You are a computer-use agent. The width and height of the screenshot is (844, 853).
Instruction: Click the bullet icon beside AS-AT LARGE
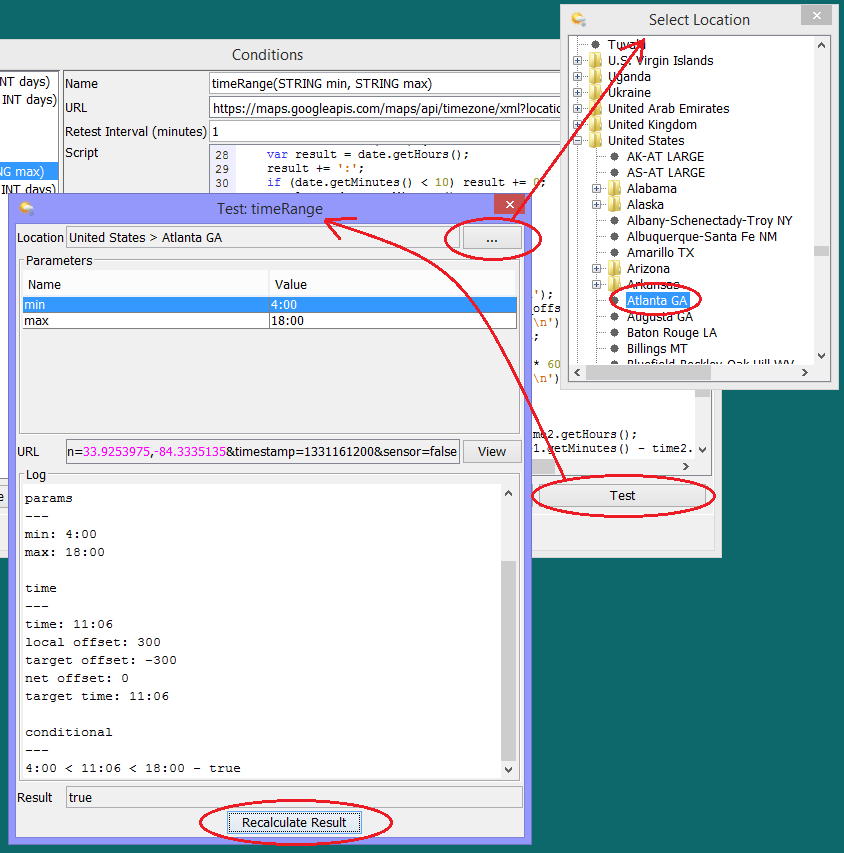pyautogui.click(x=614, y=172)
